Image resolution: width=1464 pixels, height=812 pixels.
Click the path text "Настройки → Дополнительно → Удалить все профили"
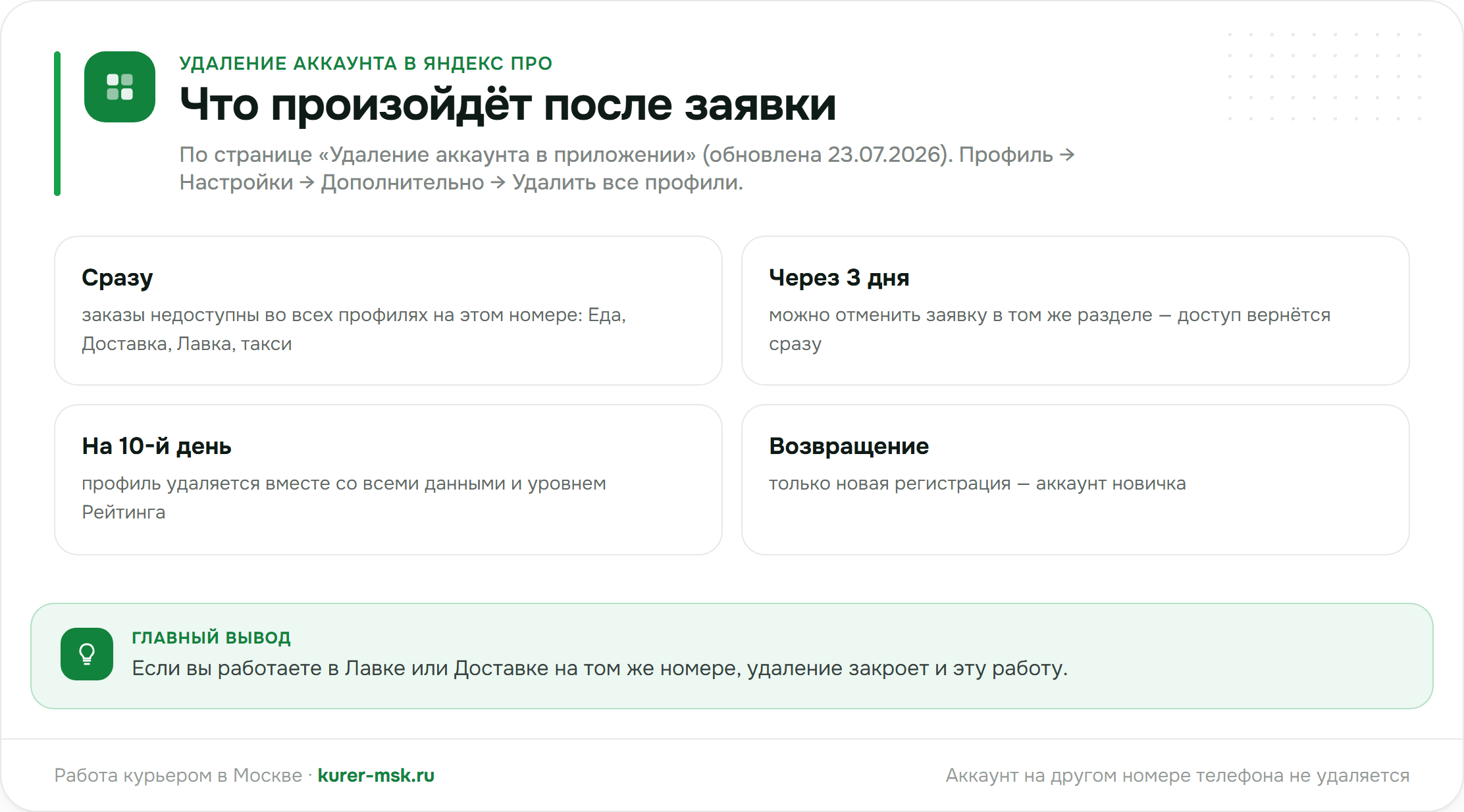[461, 182]
